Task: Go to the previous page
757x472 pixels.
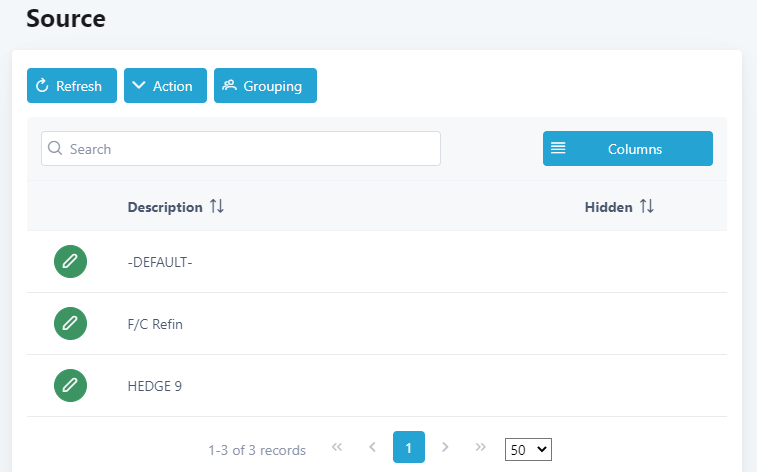Action: click(372, 448)
